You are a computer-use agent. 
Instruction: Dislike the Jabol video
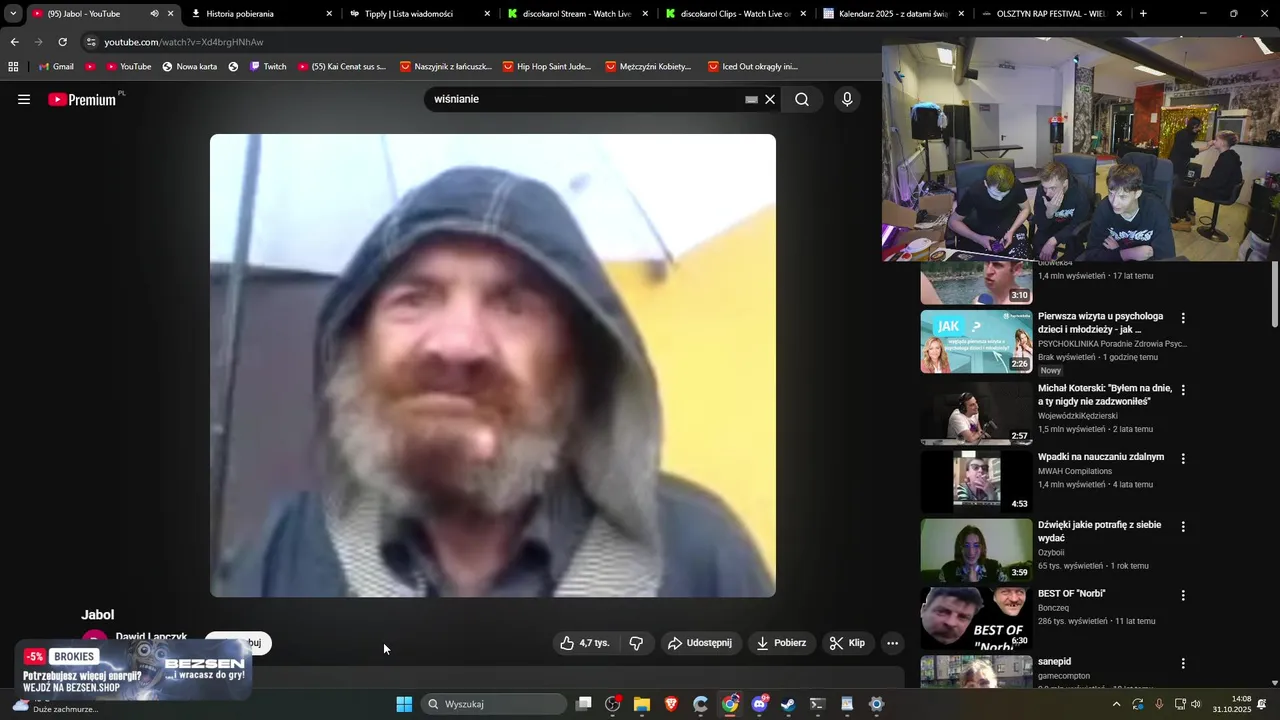[x=636, y=643]
